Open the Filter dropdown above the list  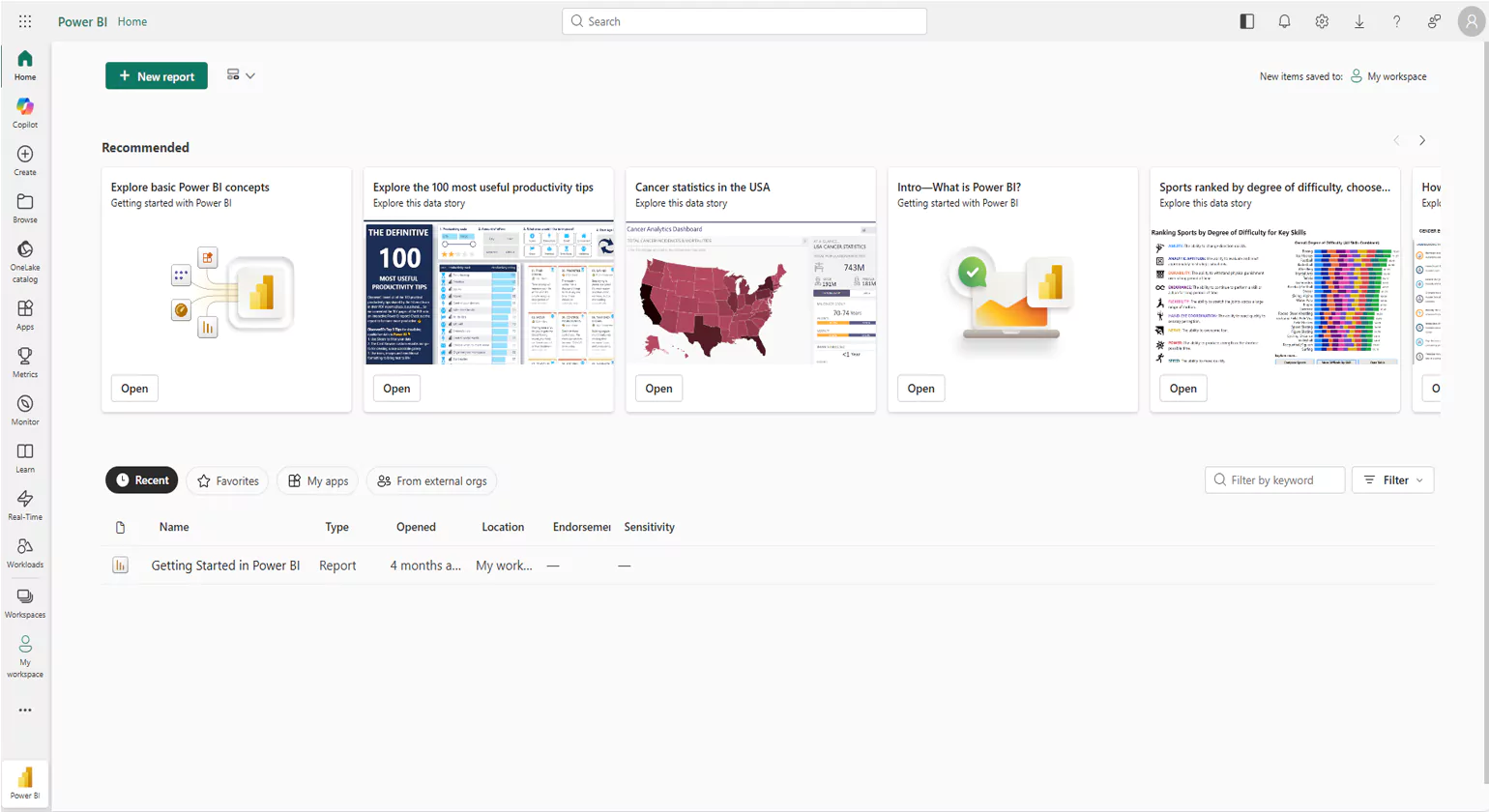pyautogui.click(x=1391, y=479)
